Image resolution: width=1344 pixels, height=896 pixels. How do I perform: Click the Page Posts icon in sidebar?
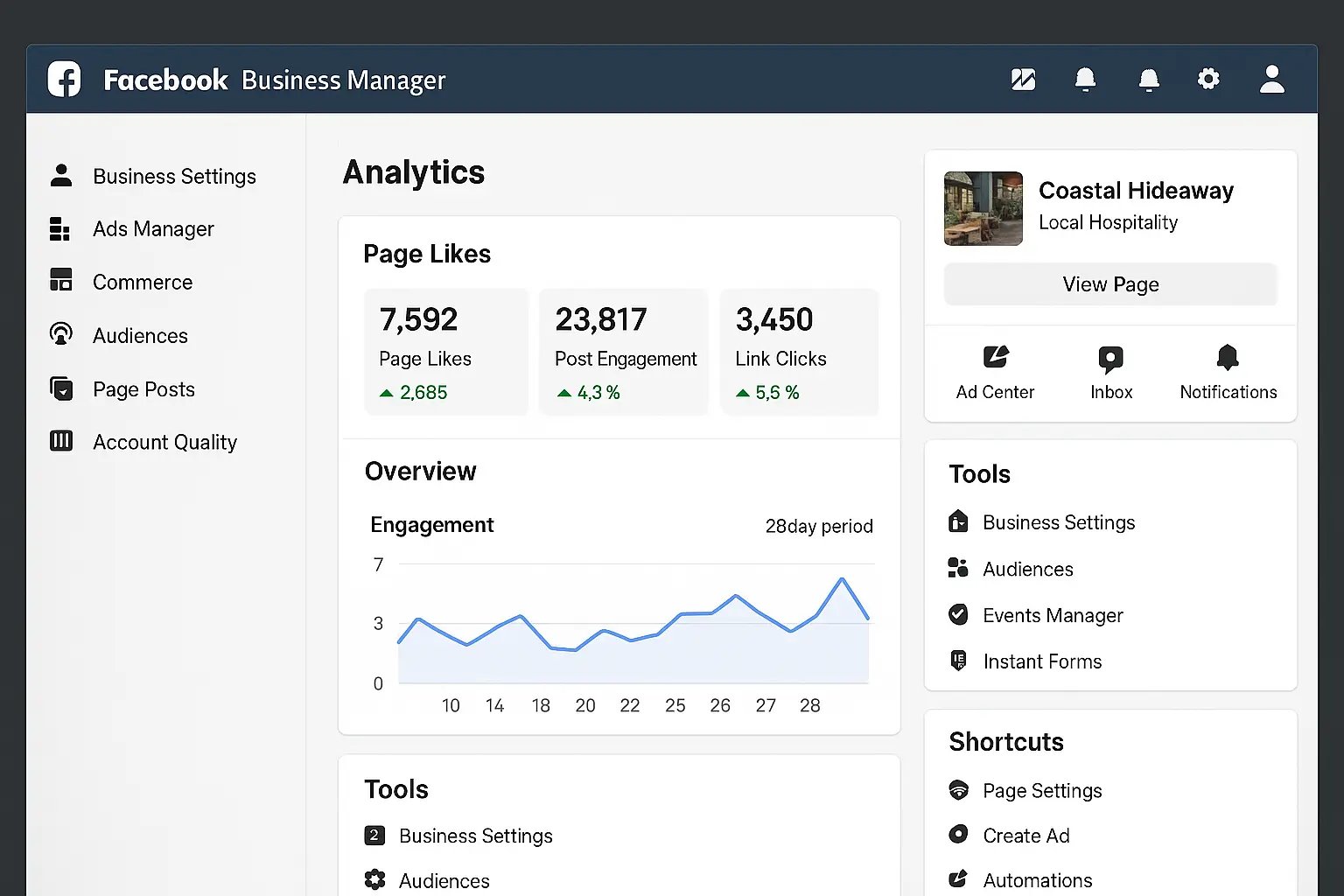pos(61,388)
